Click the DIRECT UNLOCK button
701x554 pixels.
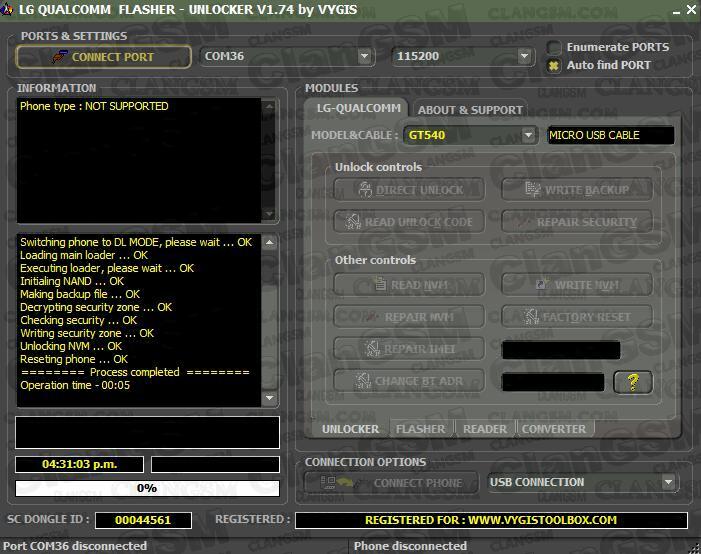pos(409,190)
